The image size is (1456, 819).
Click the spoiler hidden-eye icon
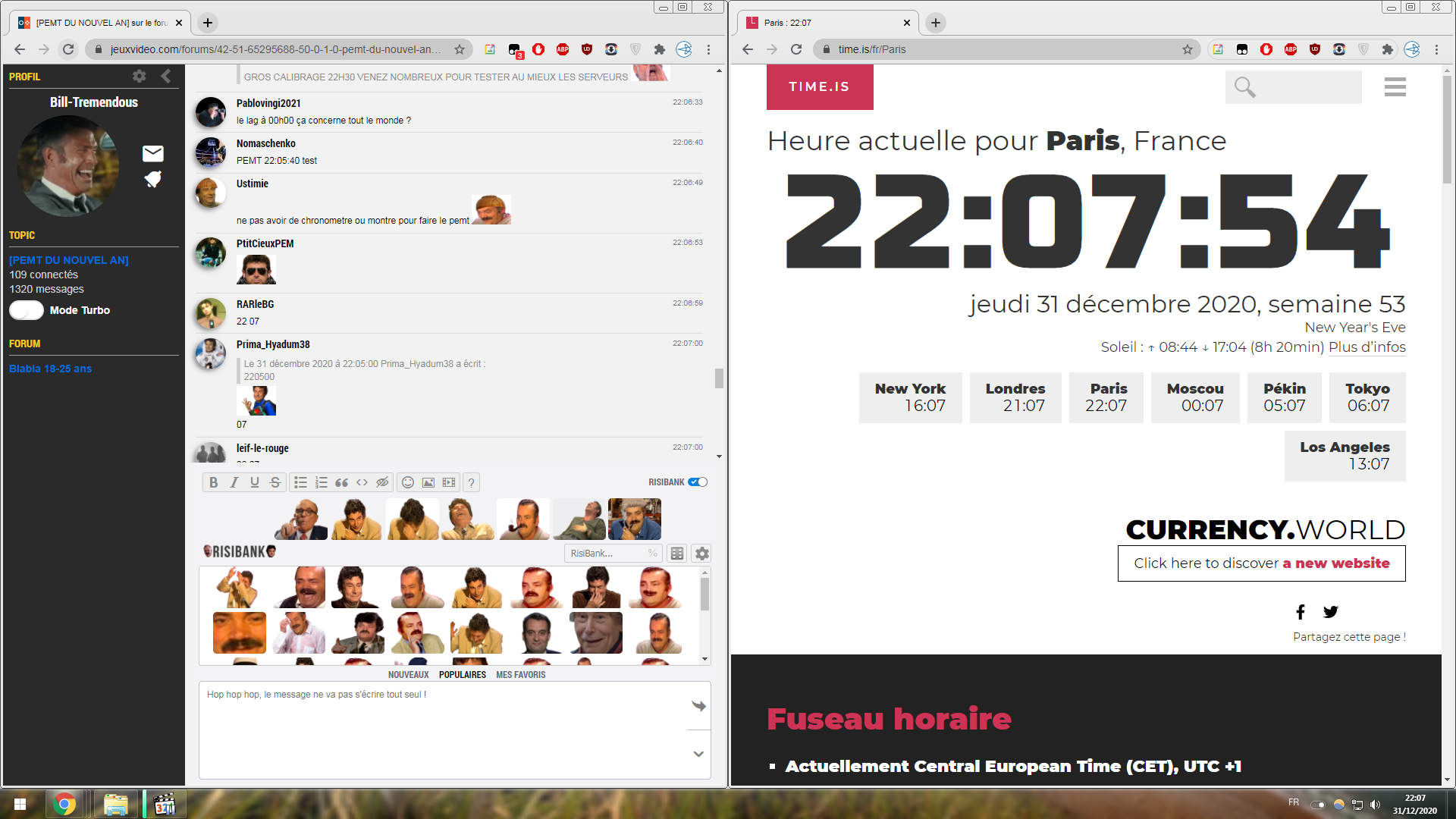coord(383,482)
